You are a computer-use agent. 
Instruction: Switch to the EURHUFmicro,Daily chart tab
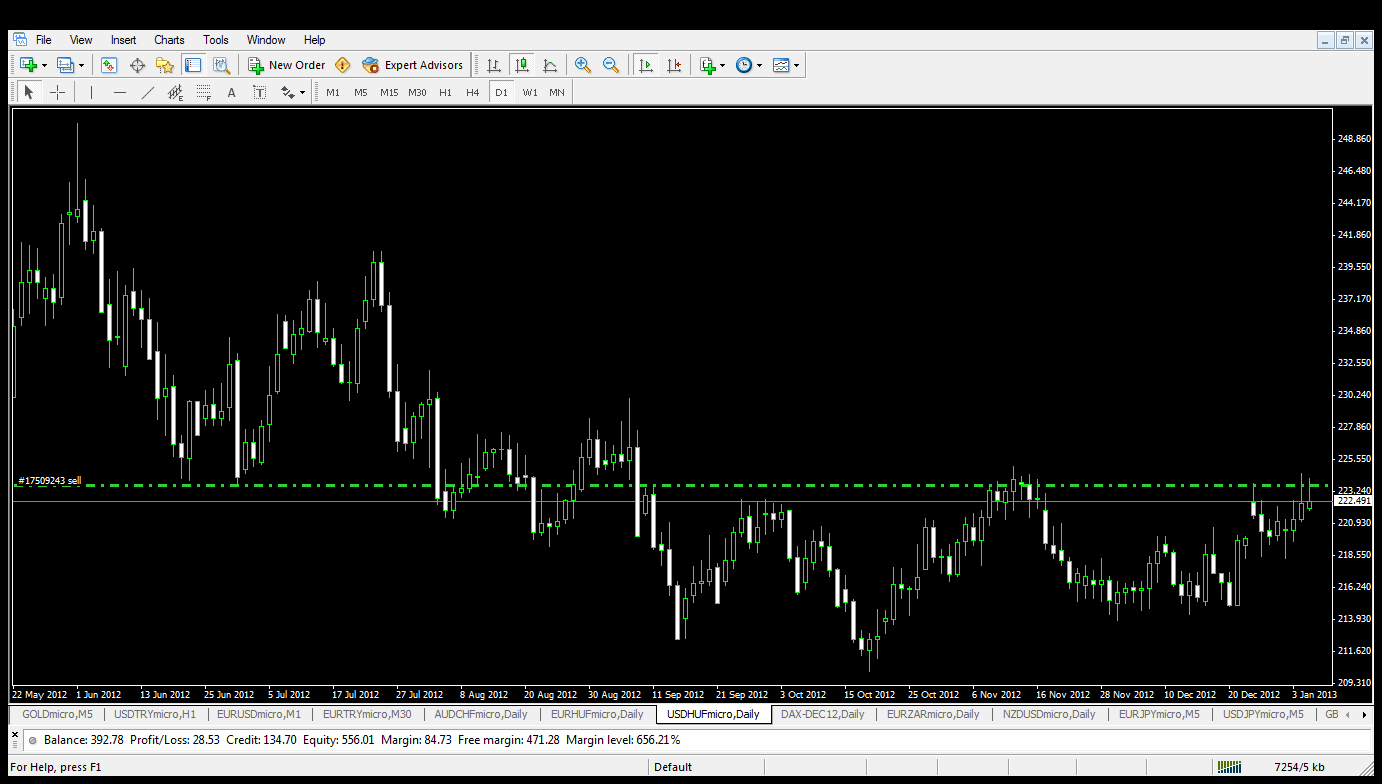click(597, 714)
